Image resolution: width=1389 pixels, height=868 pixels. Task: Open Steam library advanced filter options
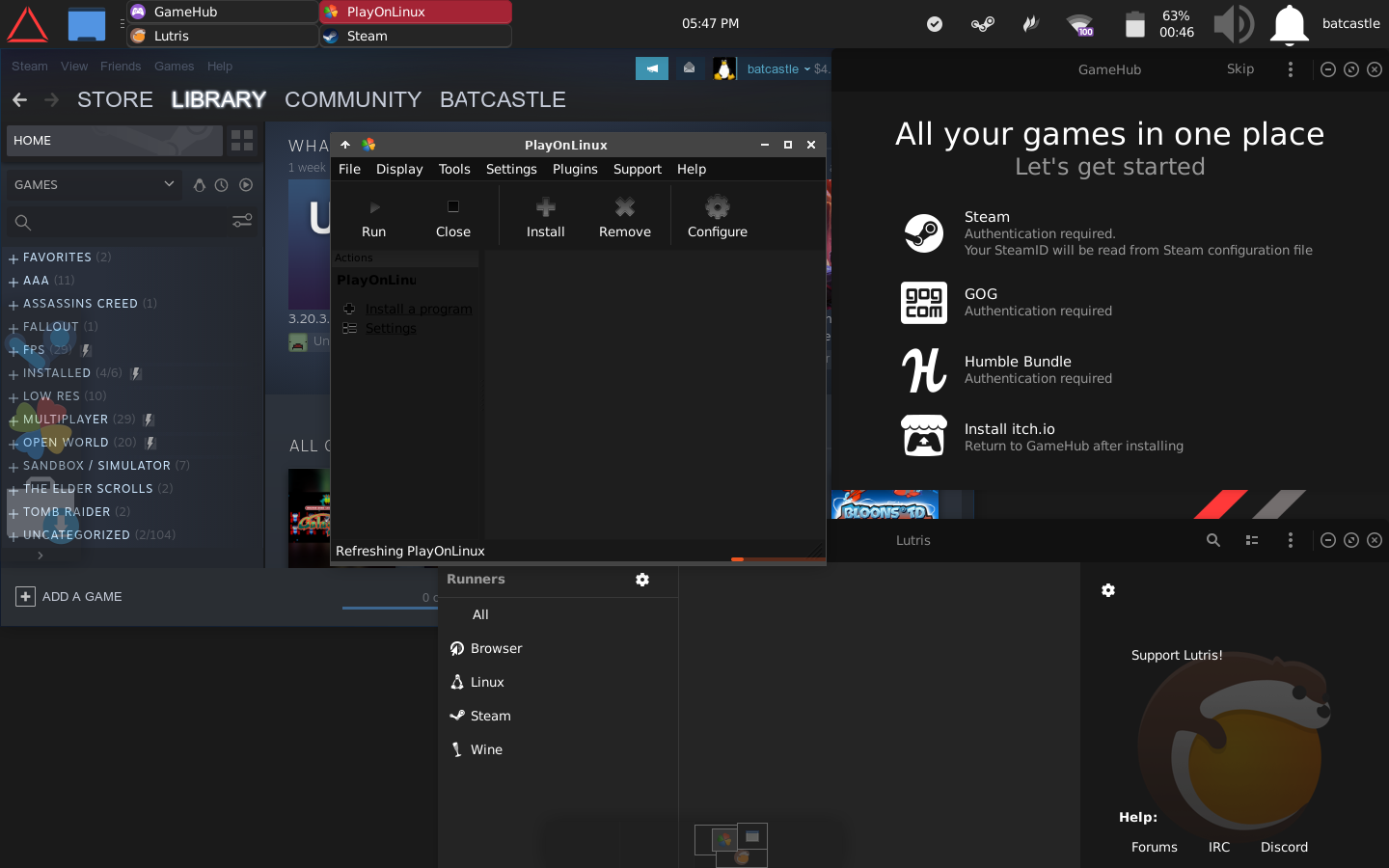[x=242, y=221]
